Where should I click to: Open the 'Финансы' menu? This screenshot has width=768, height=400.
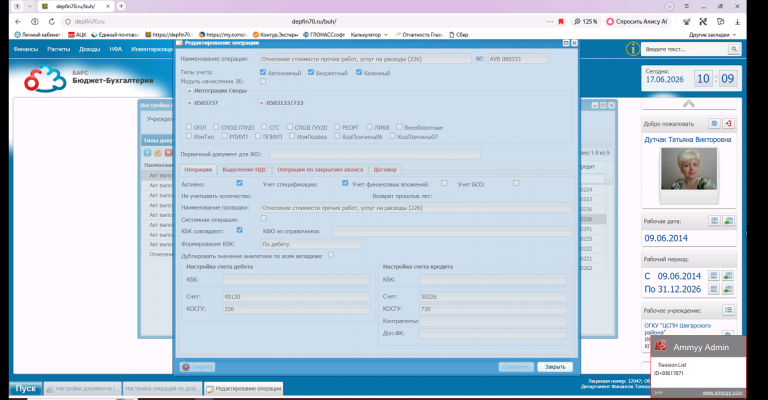coord(26,49)
